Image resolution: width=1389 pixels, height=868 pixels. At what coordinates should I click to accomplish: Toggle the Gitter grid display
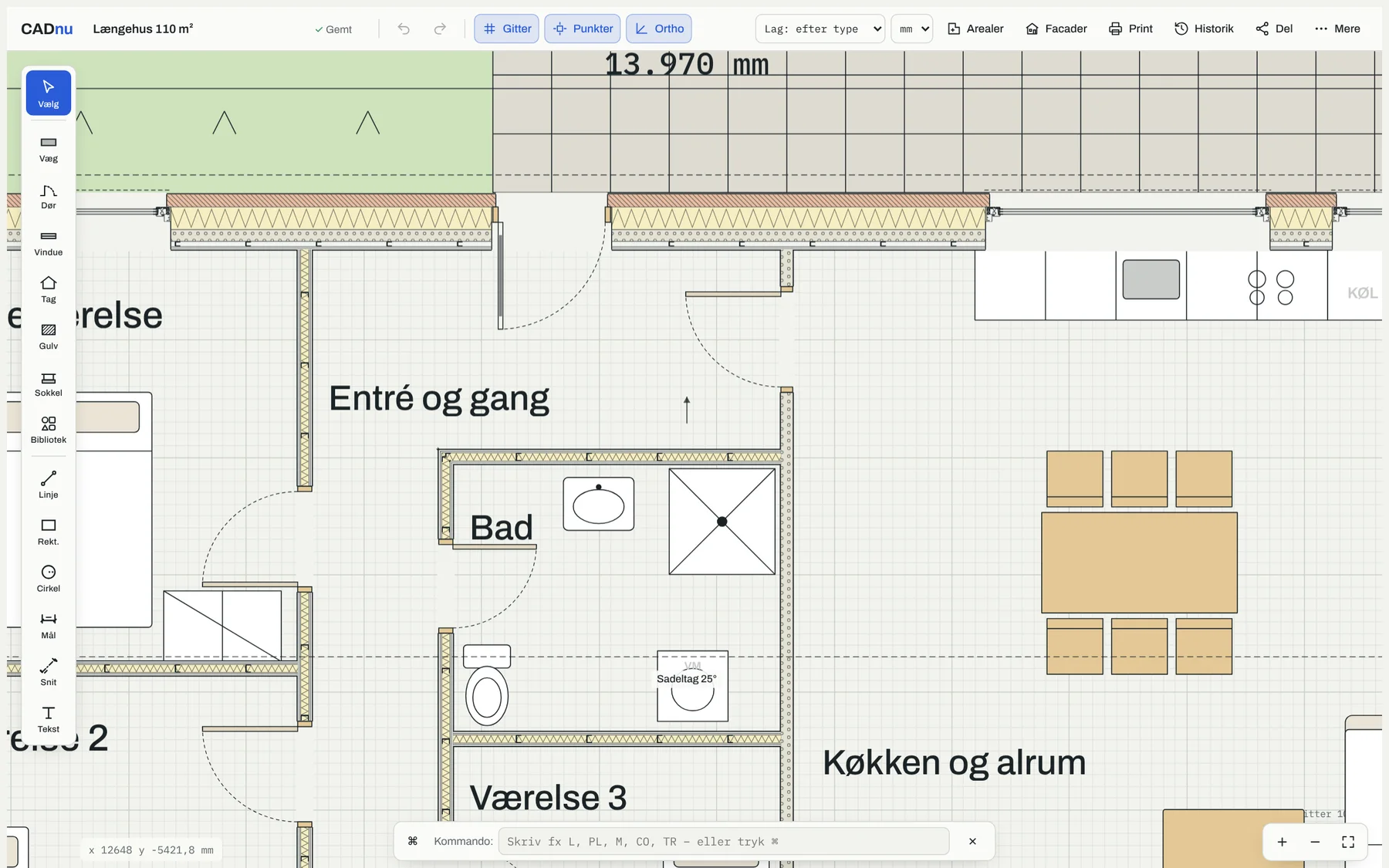[506, 29]
